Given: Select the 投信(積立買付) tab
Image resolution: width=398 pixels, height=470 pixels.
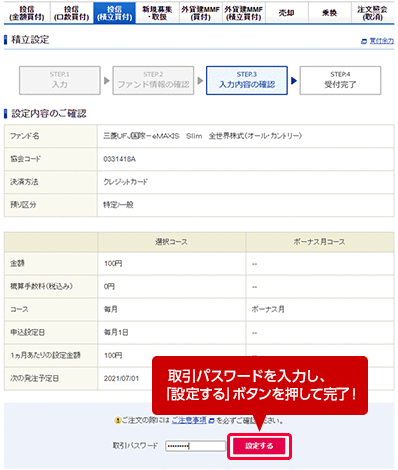Looking at the screenshot, I should tap(114, 13).
